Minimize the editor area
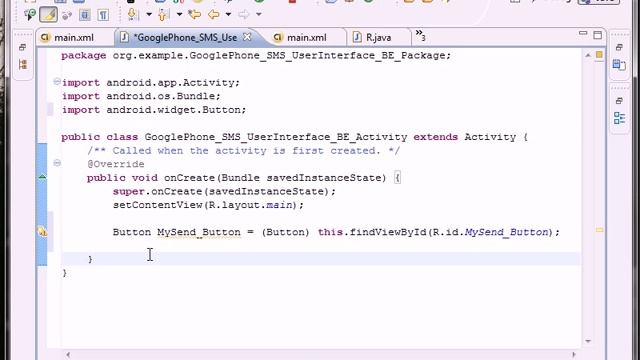This screenshot has height=360, width=640. tap(583, 33)
